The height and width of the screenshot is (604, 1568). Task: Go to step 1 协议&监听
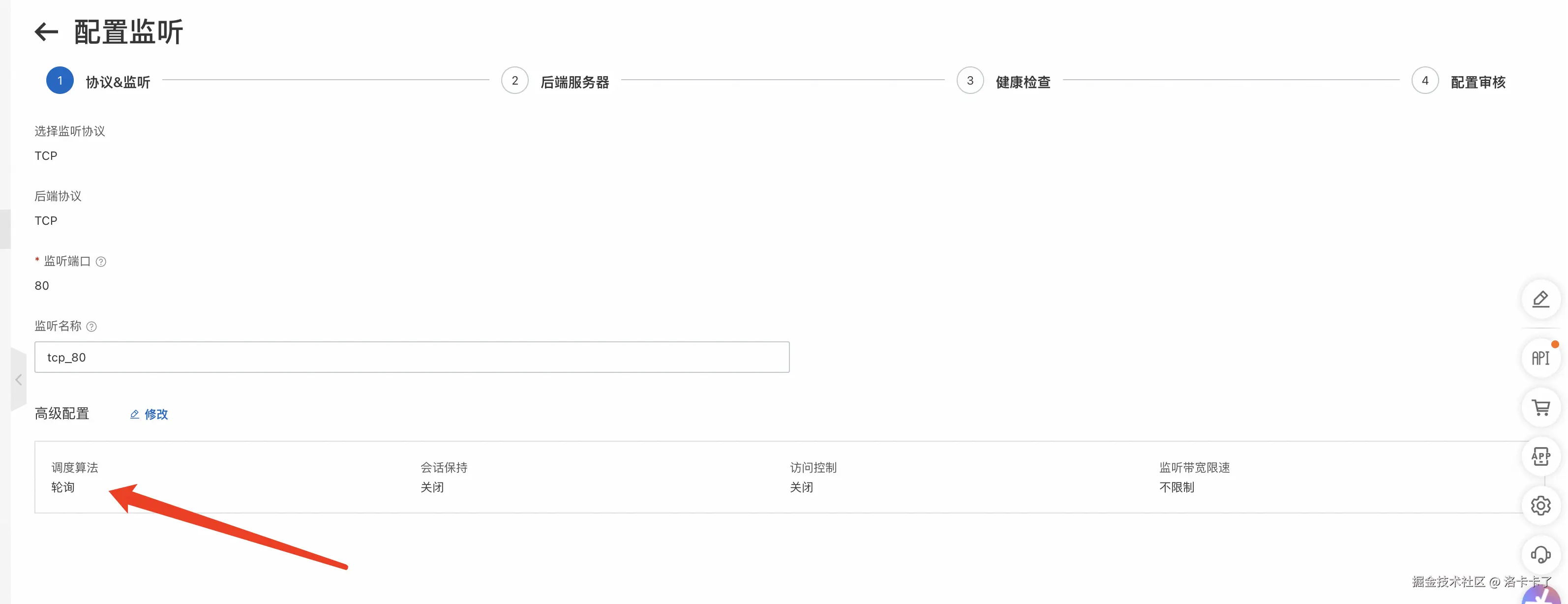60,80
